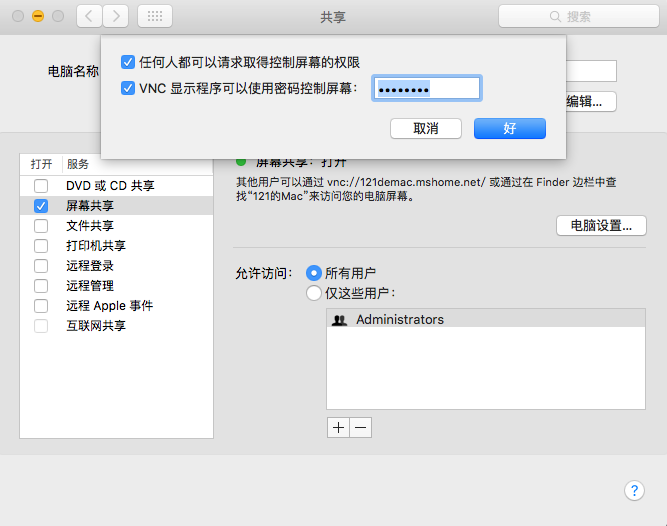Select 所有用户 radio button

point(314,273)
